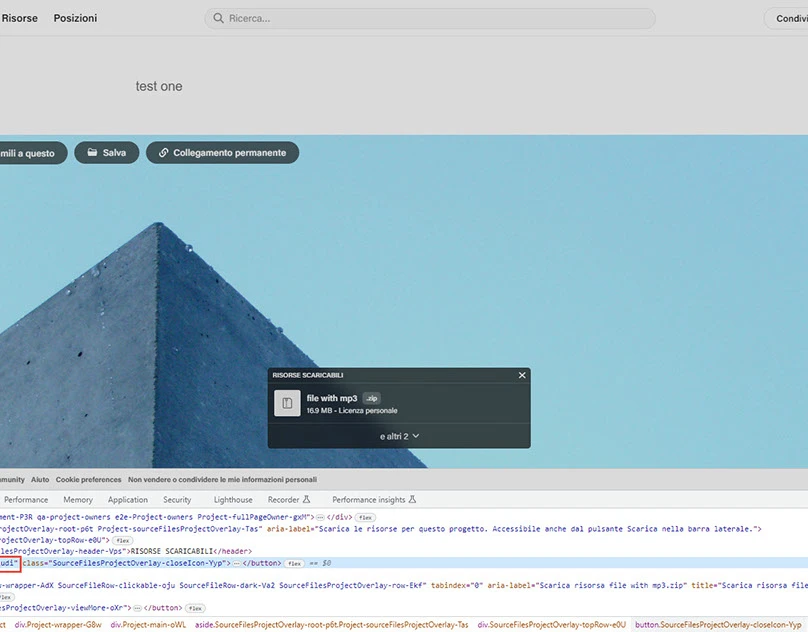The height and width of the screenshot is (632, 808).
Task: Focus the Ricerca search field
Action: point(430,18)
